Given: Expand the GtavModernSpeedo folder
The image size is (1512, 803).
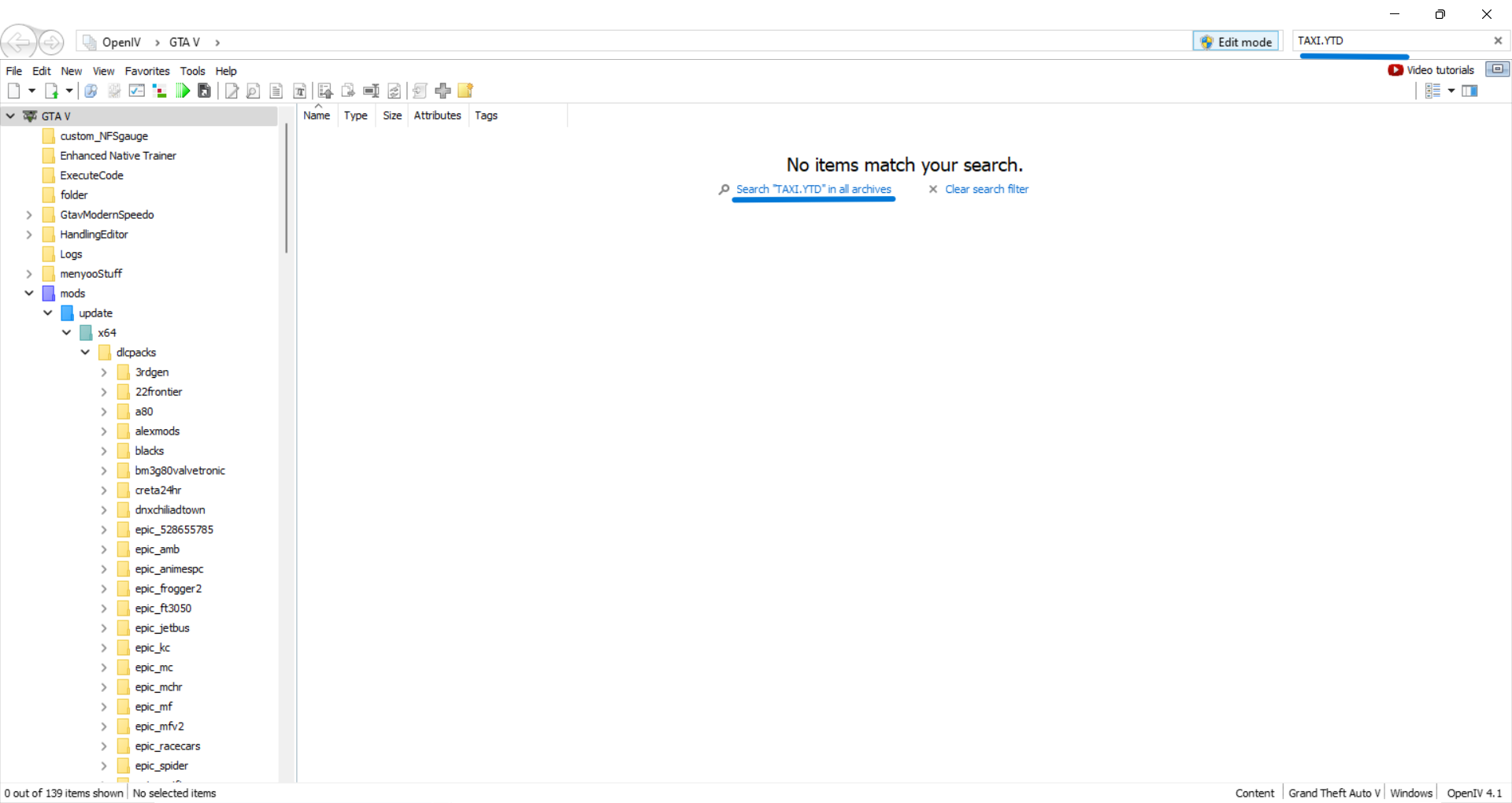Looking at the screenshot, I should (x=29, y=214).
